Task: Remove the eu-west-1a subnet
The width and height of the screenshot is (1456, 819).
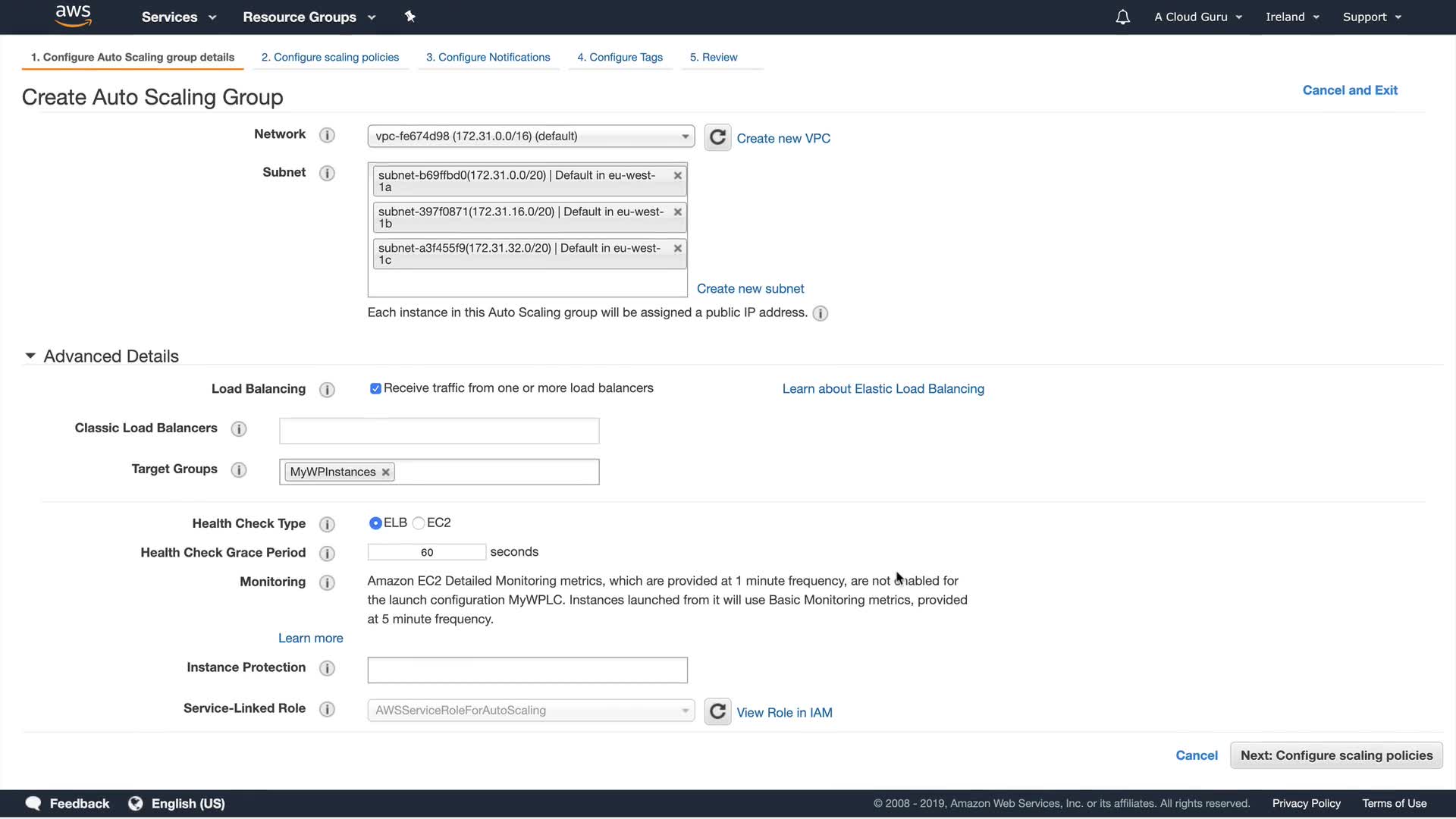Action: pos(678,175)
